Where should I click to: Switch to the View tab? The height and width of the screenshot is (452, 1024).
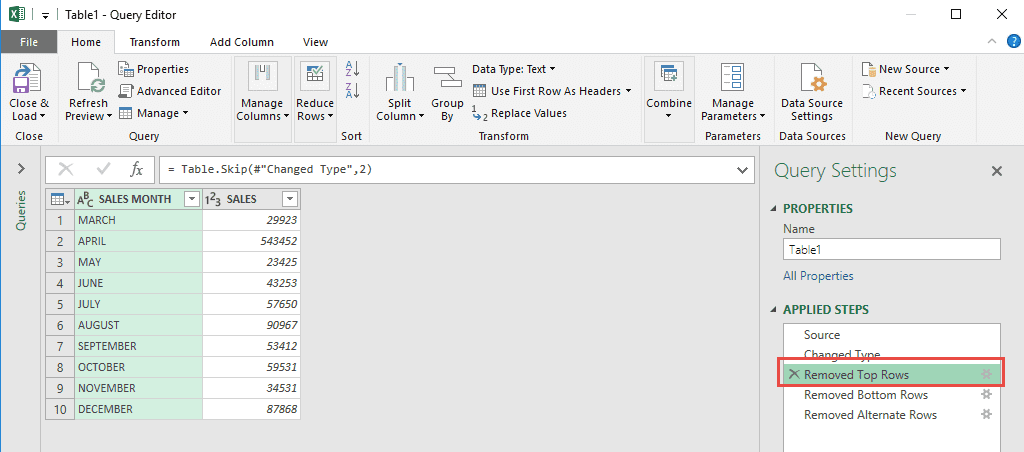coord(315,42)
